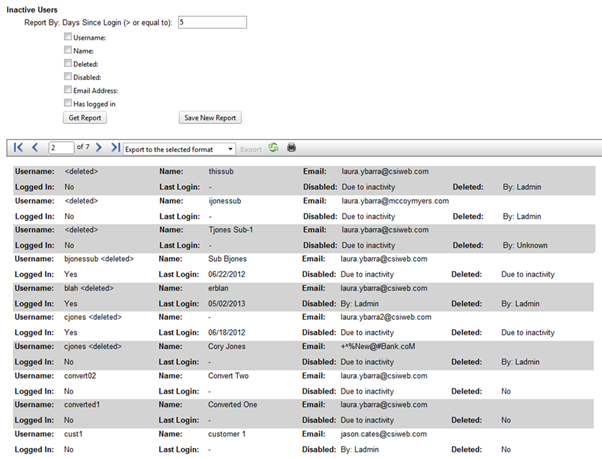Go to next report page
This screenshot has height=459, width=602.
click(99, 148)
